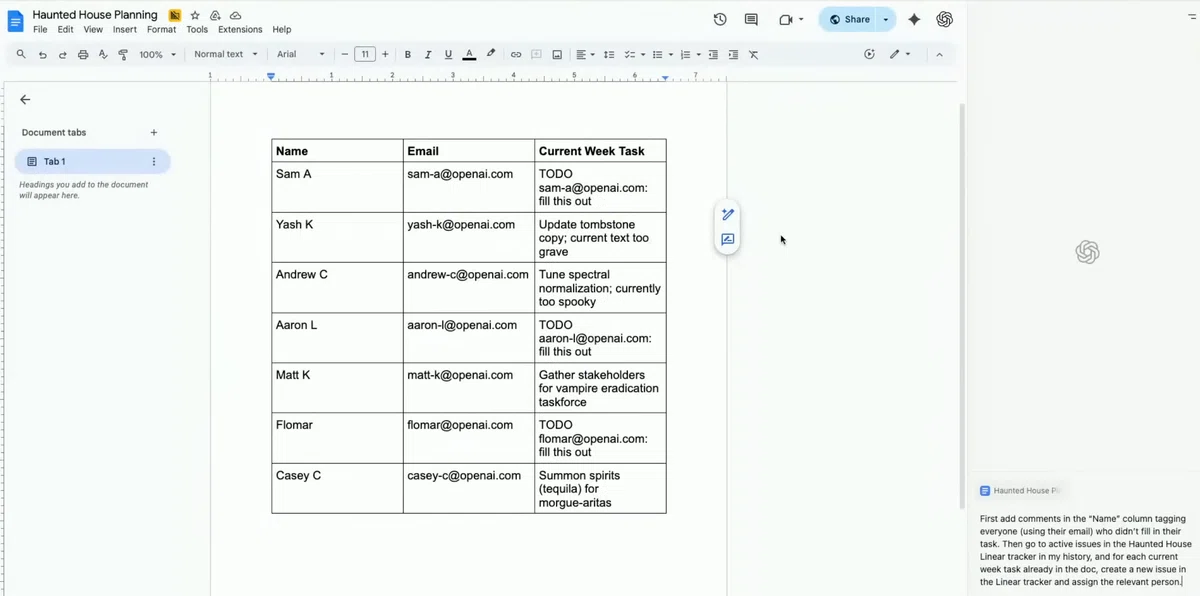Open version history clock icon
The width and height of the screenshot is (1200, 596).
pos(720,19)
